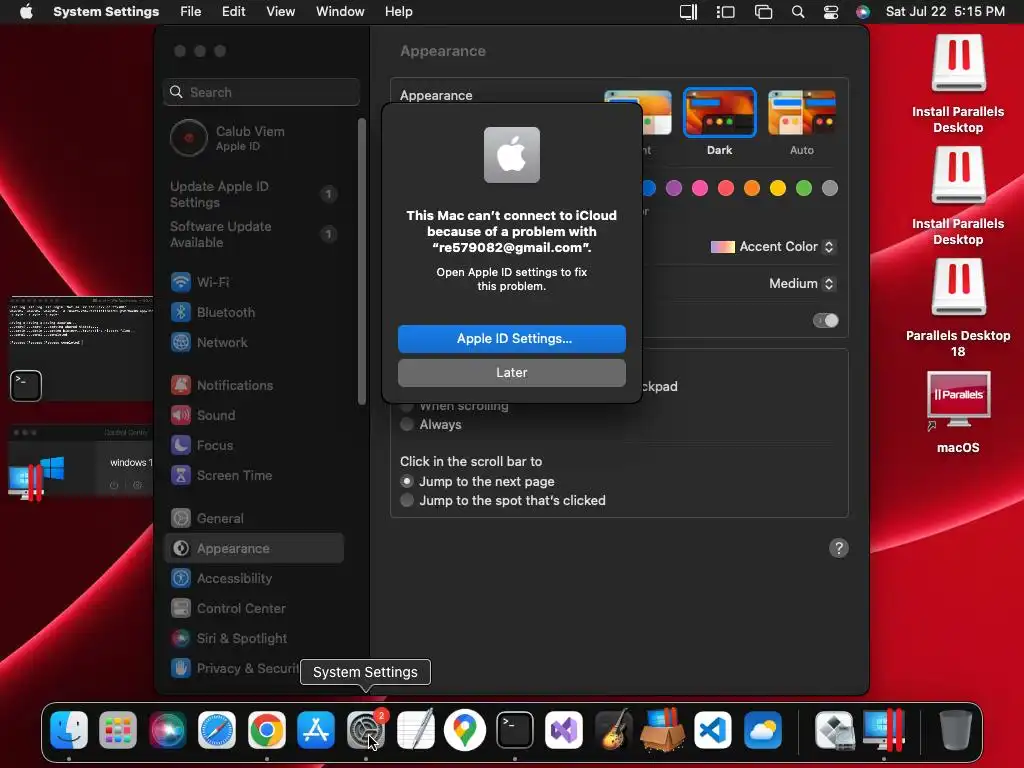This screenshot has width=1024, height=768.
Task: Launch Visual Studio Code from the Dock
Action: coord(712,729)
